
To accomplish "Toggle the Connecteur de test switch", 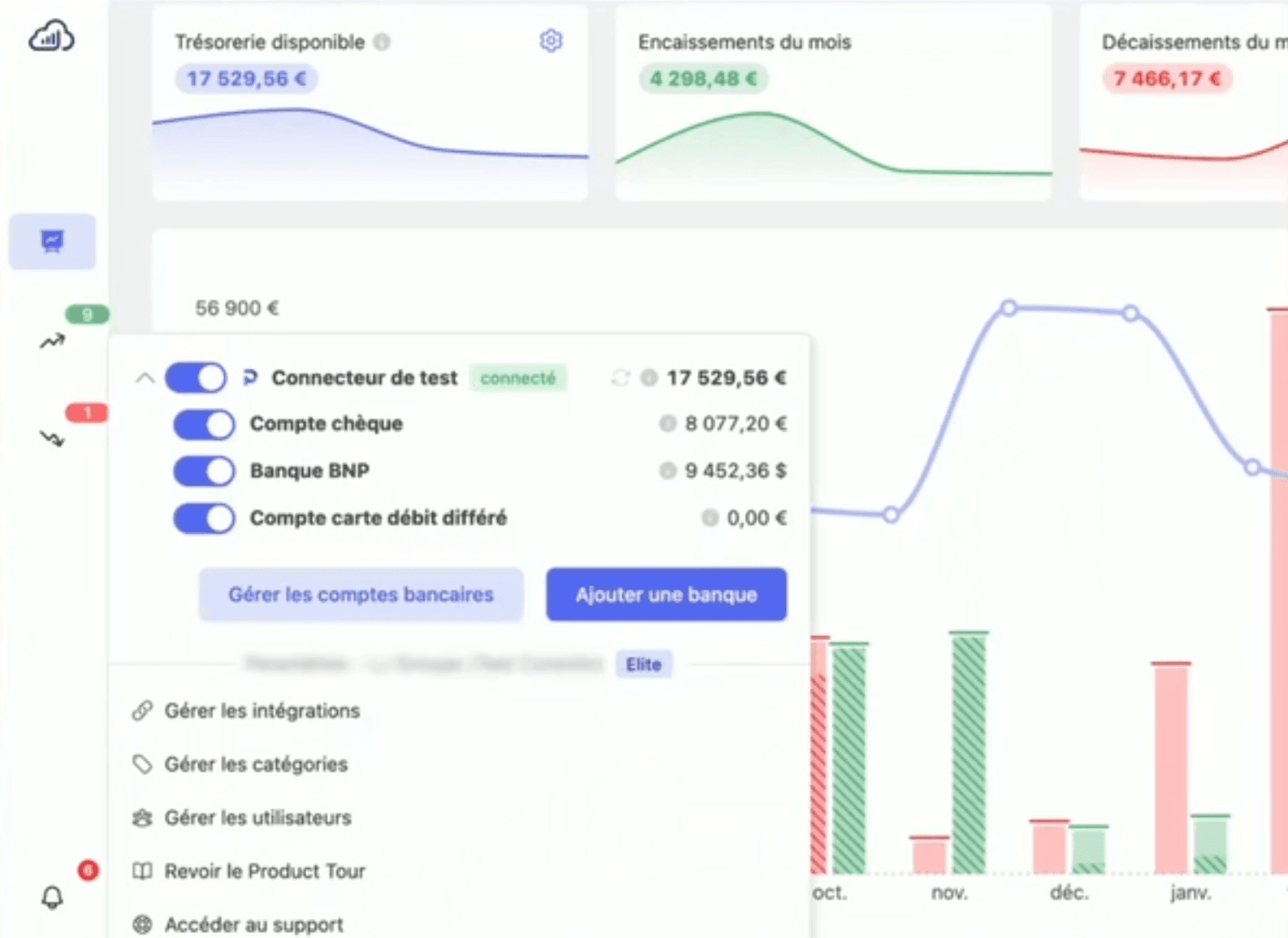I will point(196,378).
